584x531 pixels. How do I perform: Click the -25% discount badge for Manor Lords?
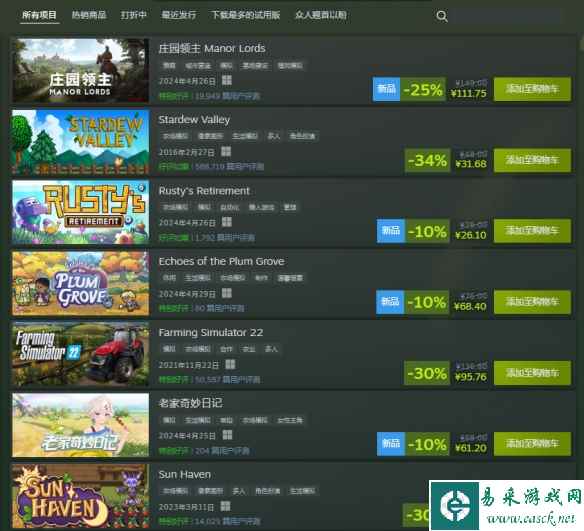coord(423,89)
